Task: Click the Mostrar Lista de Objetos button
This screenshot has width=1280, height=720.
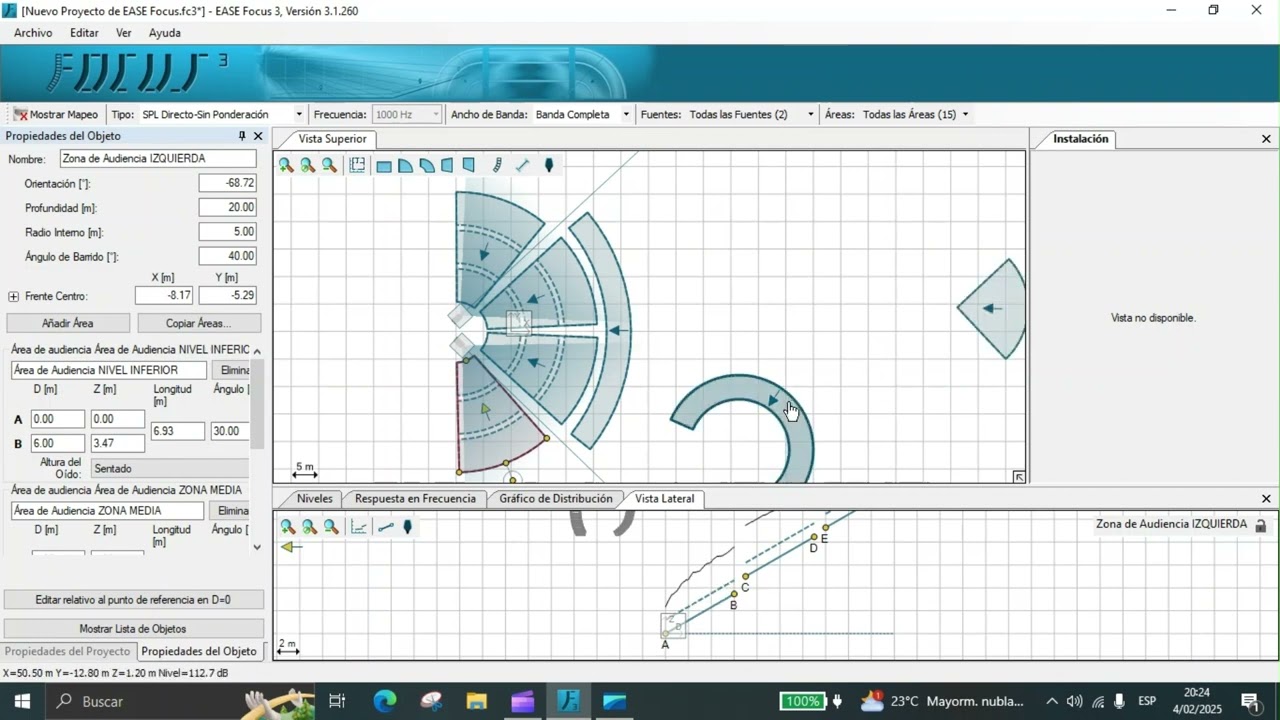Action: tap(134, 629)
